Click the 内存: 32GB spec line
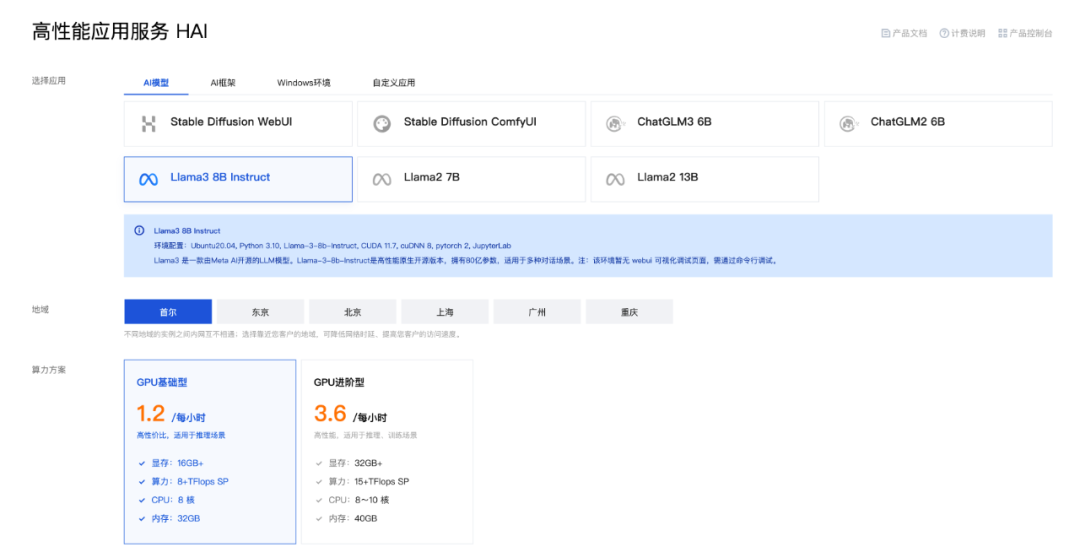 169,519
